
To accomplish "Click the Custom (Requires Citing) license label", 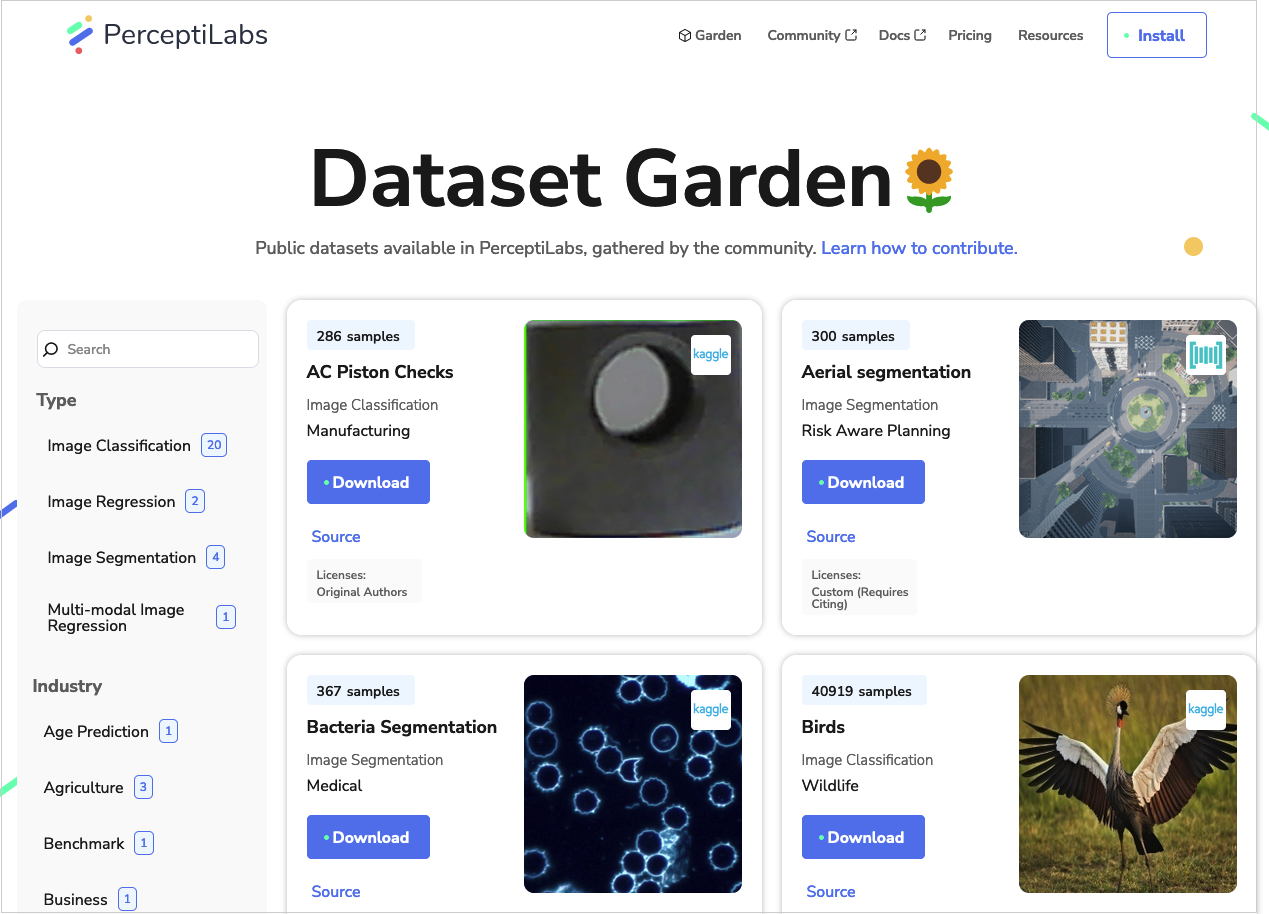I will coord(860,598).
